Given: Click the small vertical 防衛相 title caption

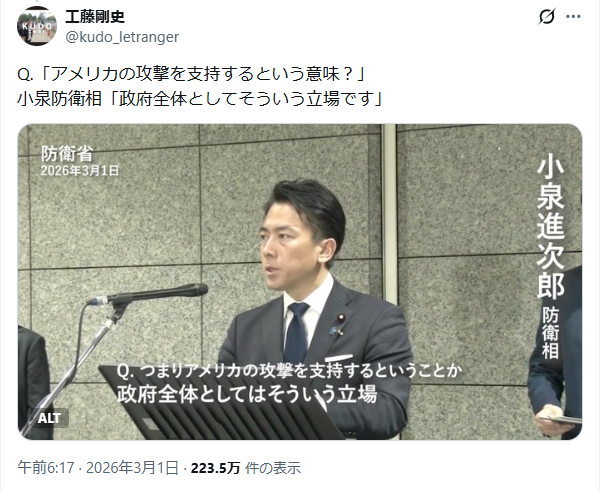Looking at the screenshot, I should click(551, 333).
